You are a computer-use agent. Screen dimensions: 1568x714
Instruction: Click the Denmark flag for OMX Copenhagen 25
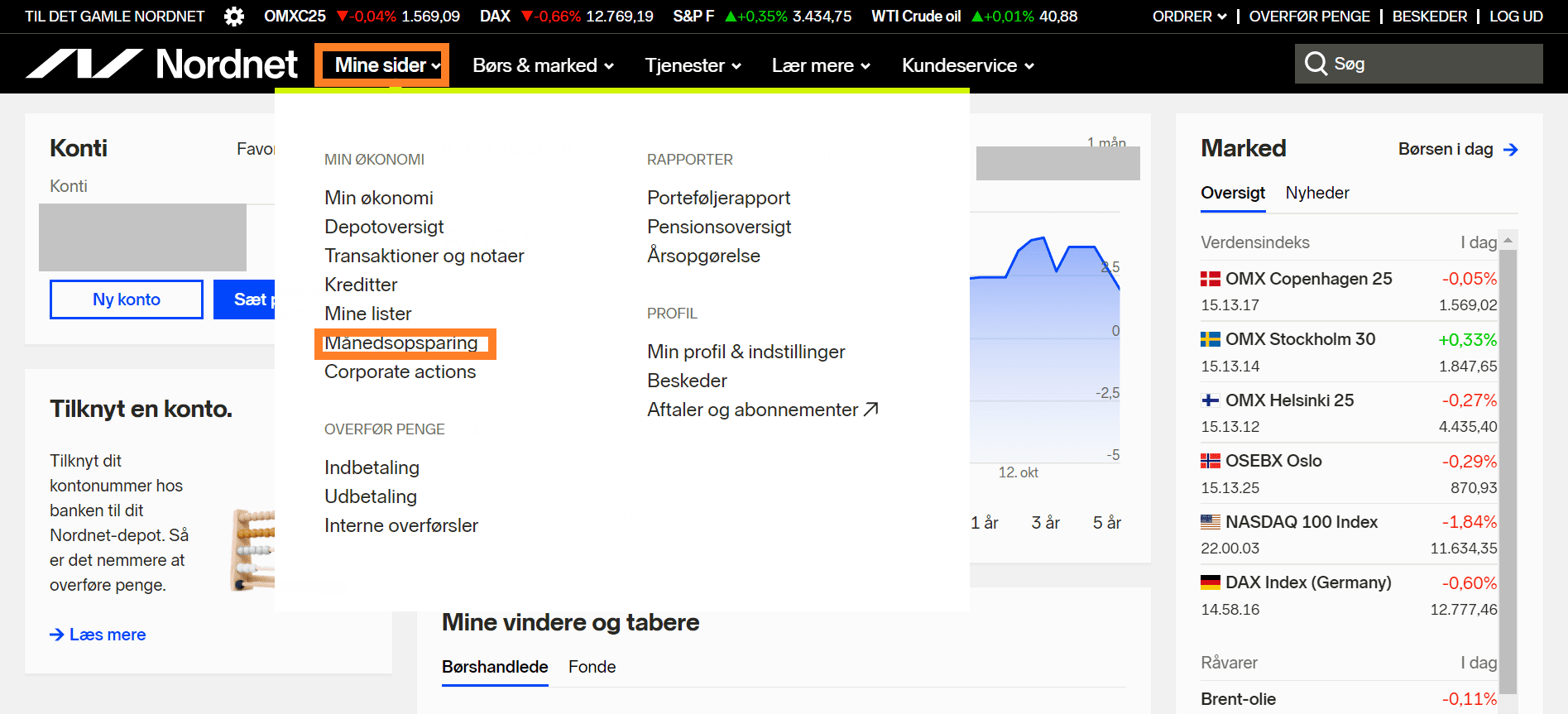pos(1211,279)
